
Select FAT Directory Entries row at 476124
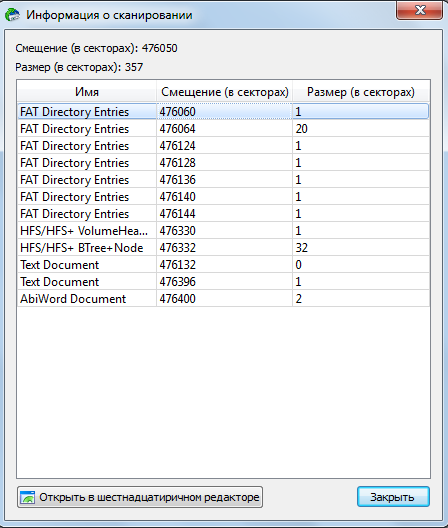click(223, 146)
